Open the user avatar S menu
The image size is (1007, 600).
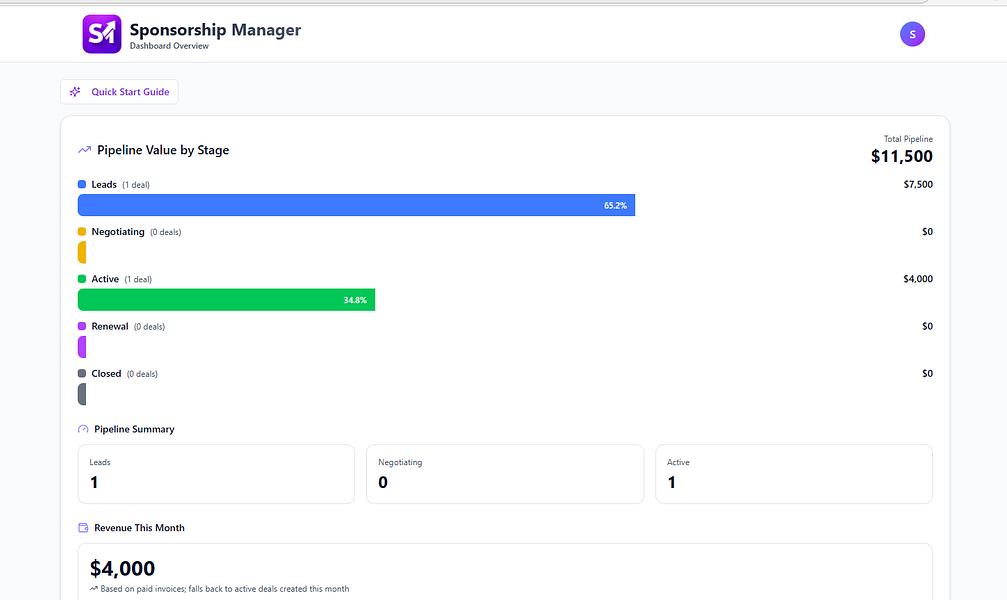[912, 34]
